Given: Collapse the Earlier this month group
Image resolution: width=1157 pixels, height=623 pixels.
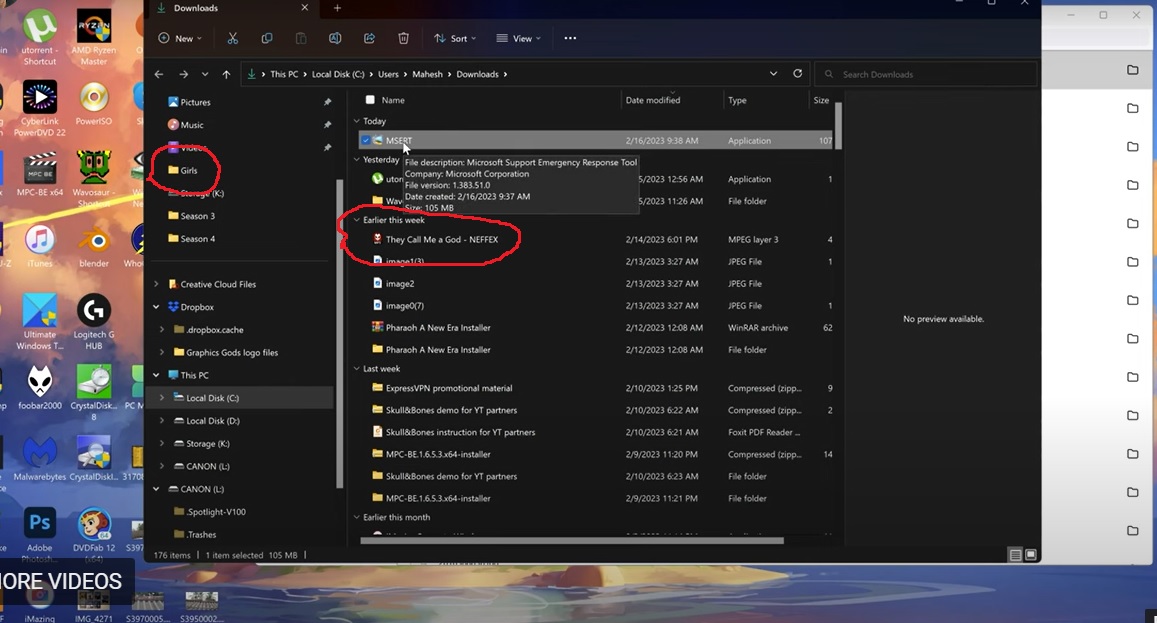Looking at the screenshot, I should coord(357,517).
